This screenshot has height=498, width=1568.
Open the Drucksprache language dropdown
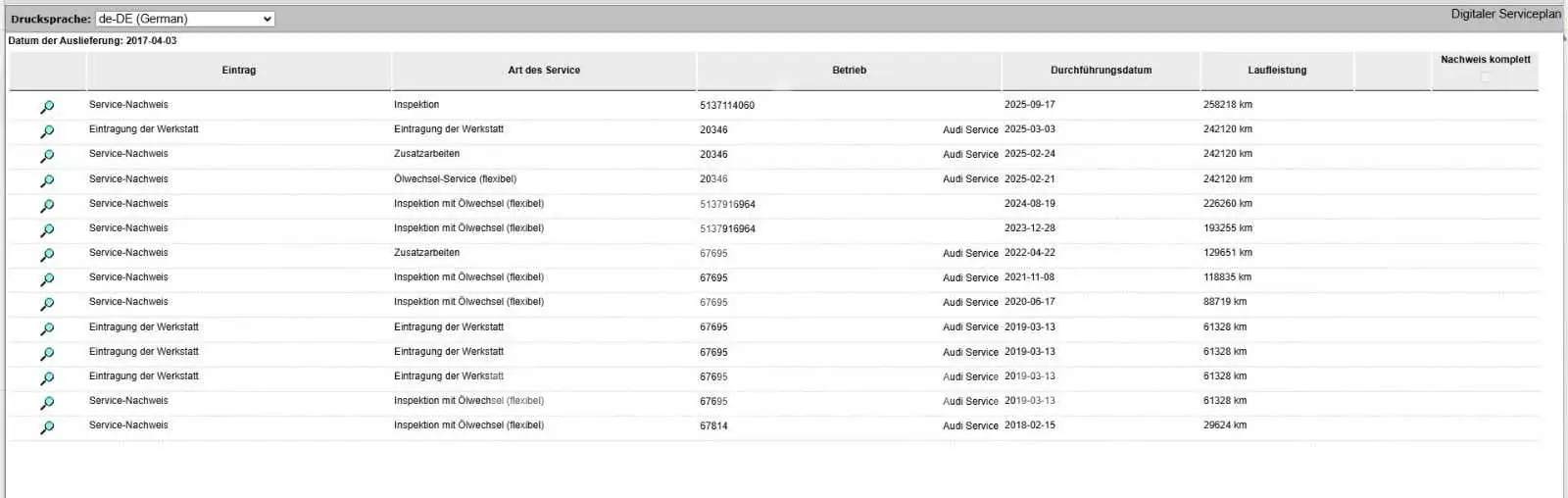(x=185, y=19)
